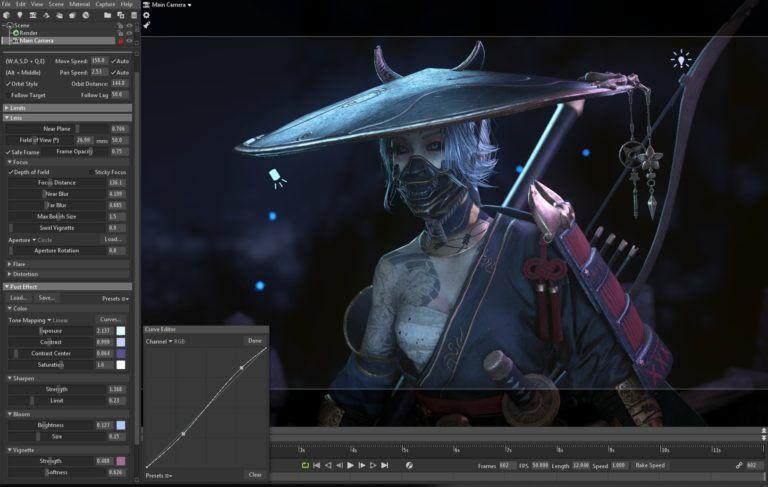Collapse the Post Effect section
The width and height of the screenshot is (768, 487).
point(68,287)
